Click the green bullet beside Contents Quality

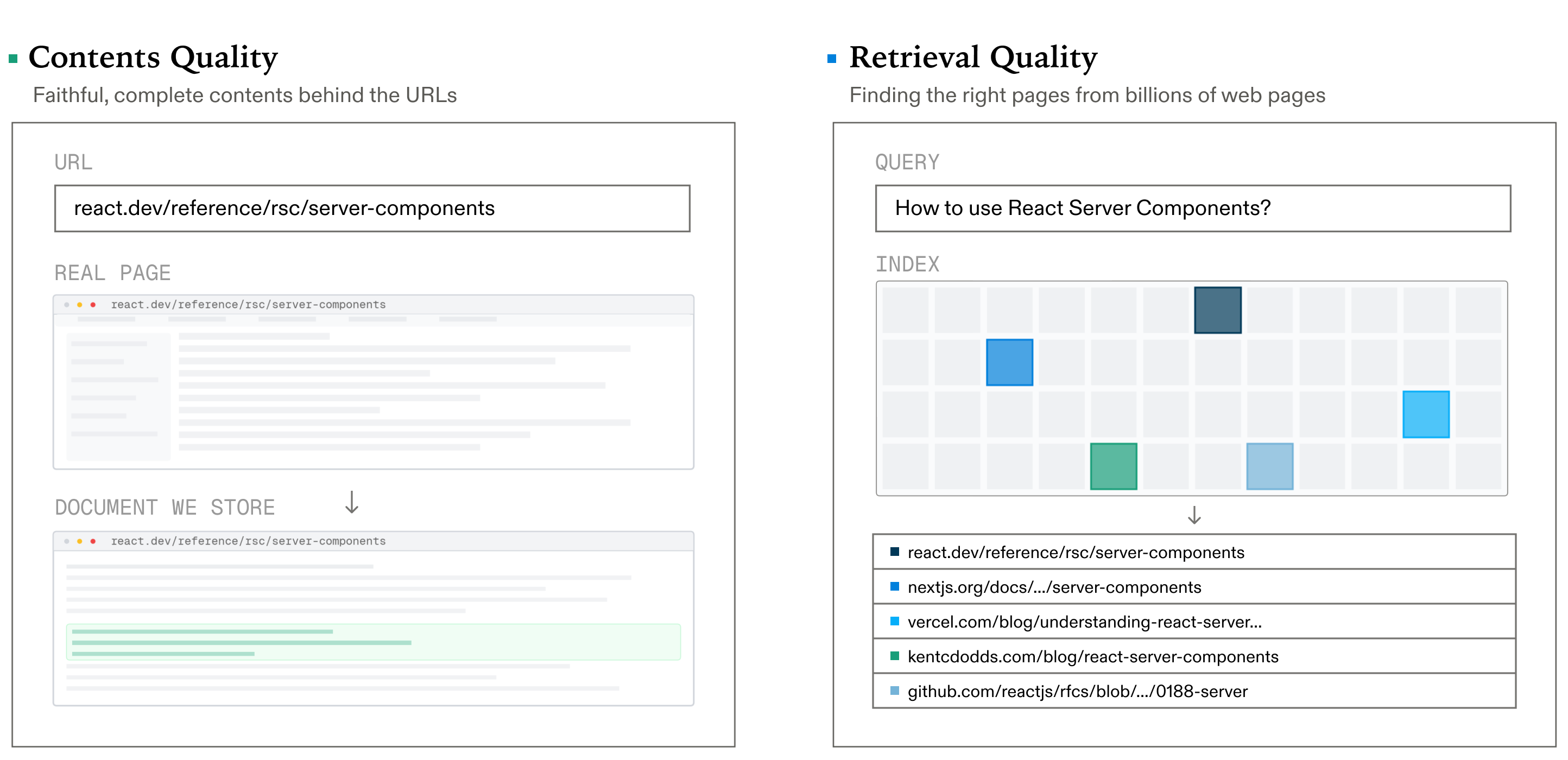(13, 59)
